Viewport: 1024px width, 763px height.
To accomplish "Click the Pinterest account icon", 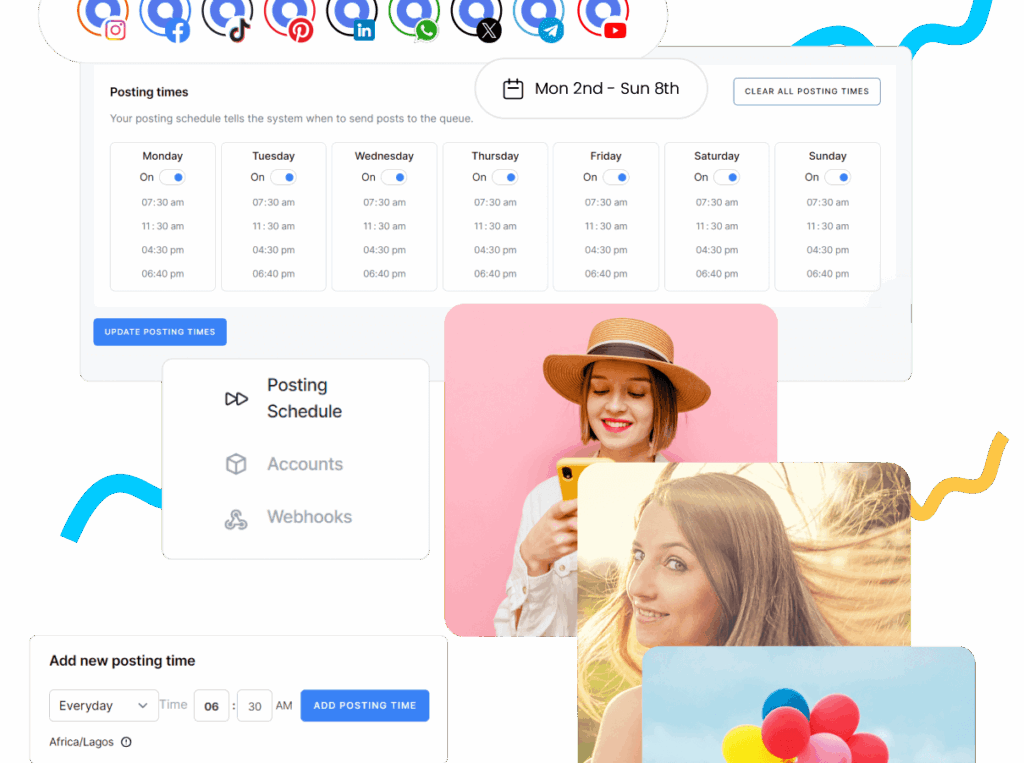I will (289, 17).
